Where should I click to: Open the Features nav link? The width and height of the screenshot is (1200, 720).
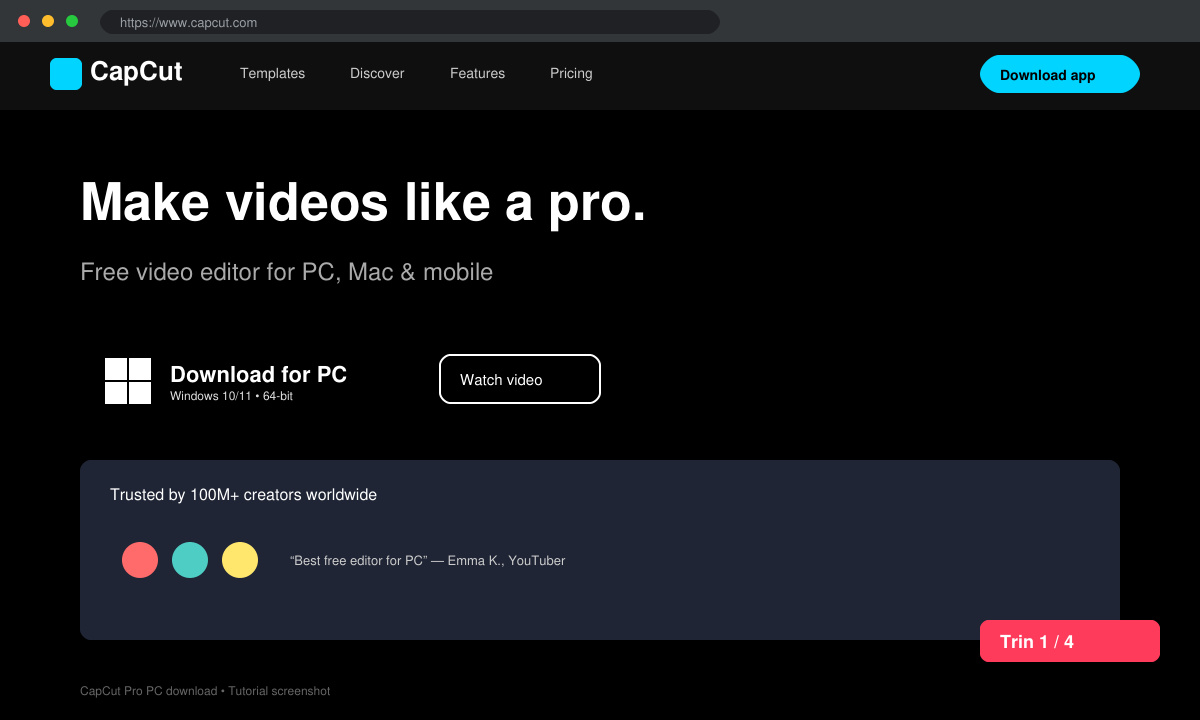(477, 73)
